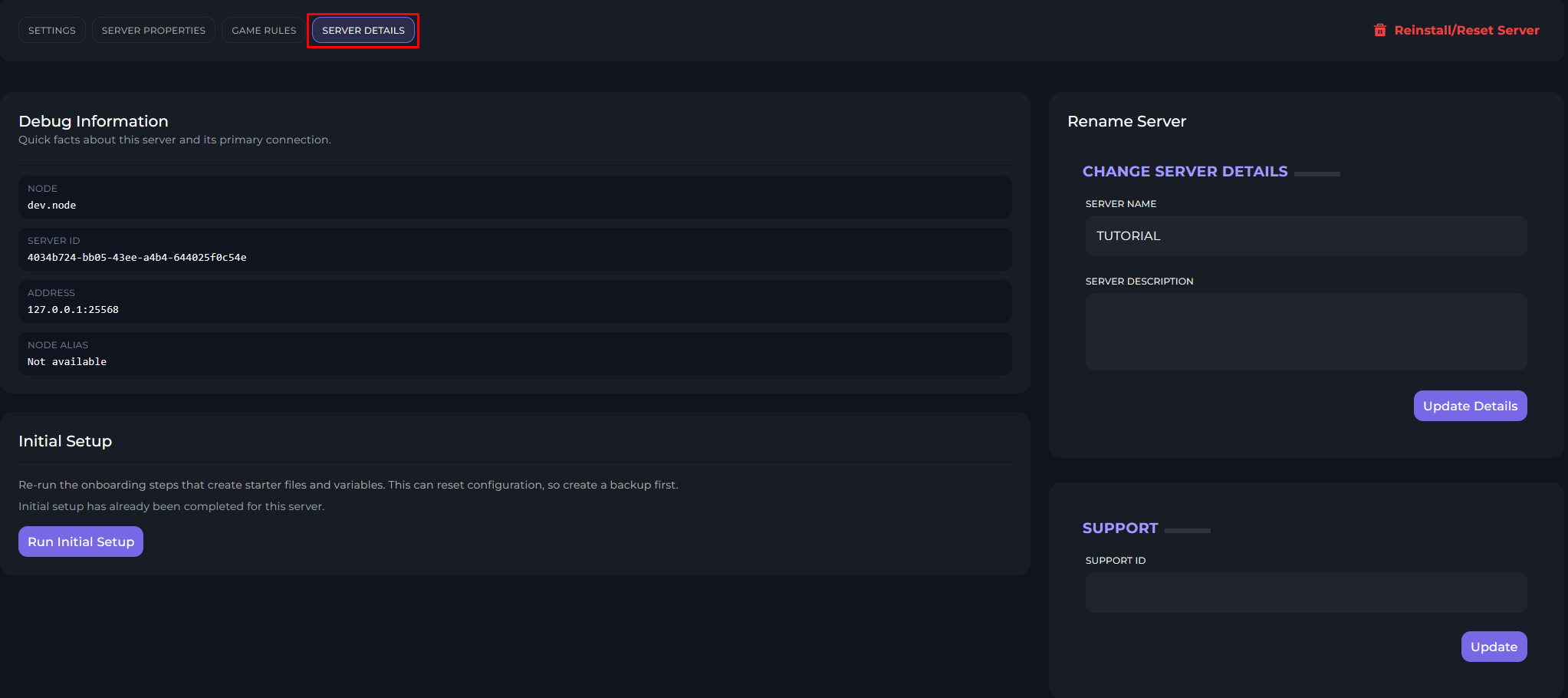
Task: Click the Support ID input field
Action: click(x=1305, y=592)
